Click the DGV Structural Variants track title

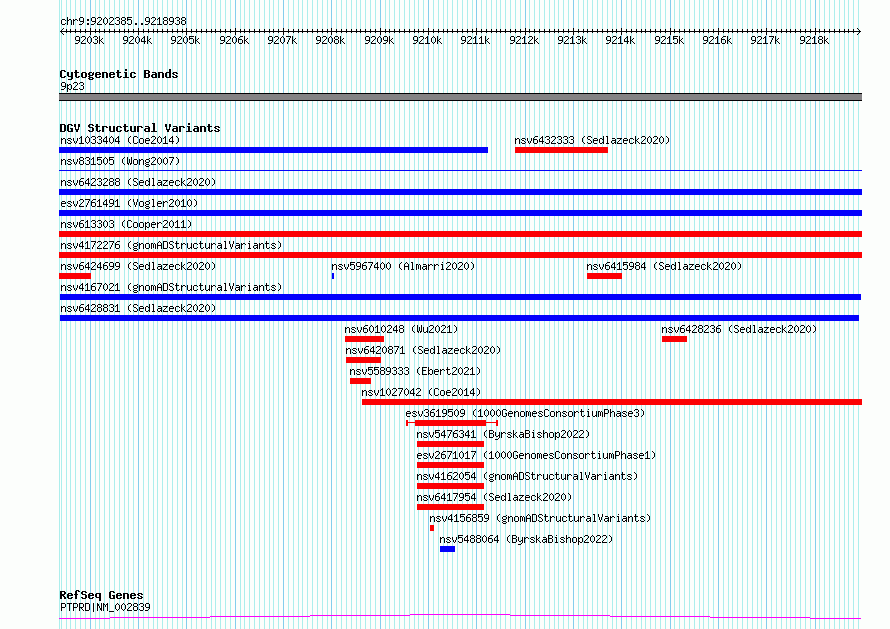(140, 128)
